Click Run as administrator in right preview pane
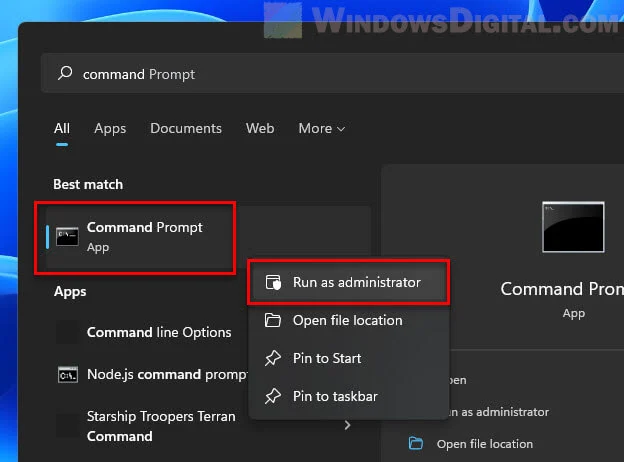 pos(499,412)
